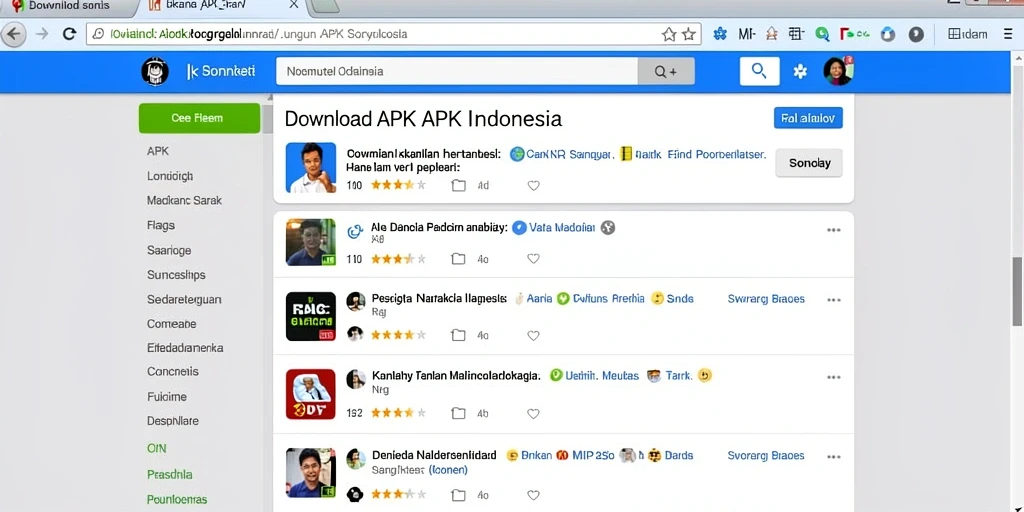
Task: Click the browser forward arrow button
Action: [42, 34]
